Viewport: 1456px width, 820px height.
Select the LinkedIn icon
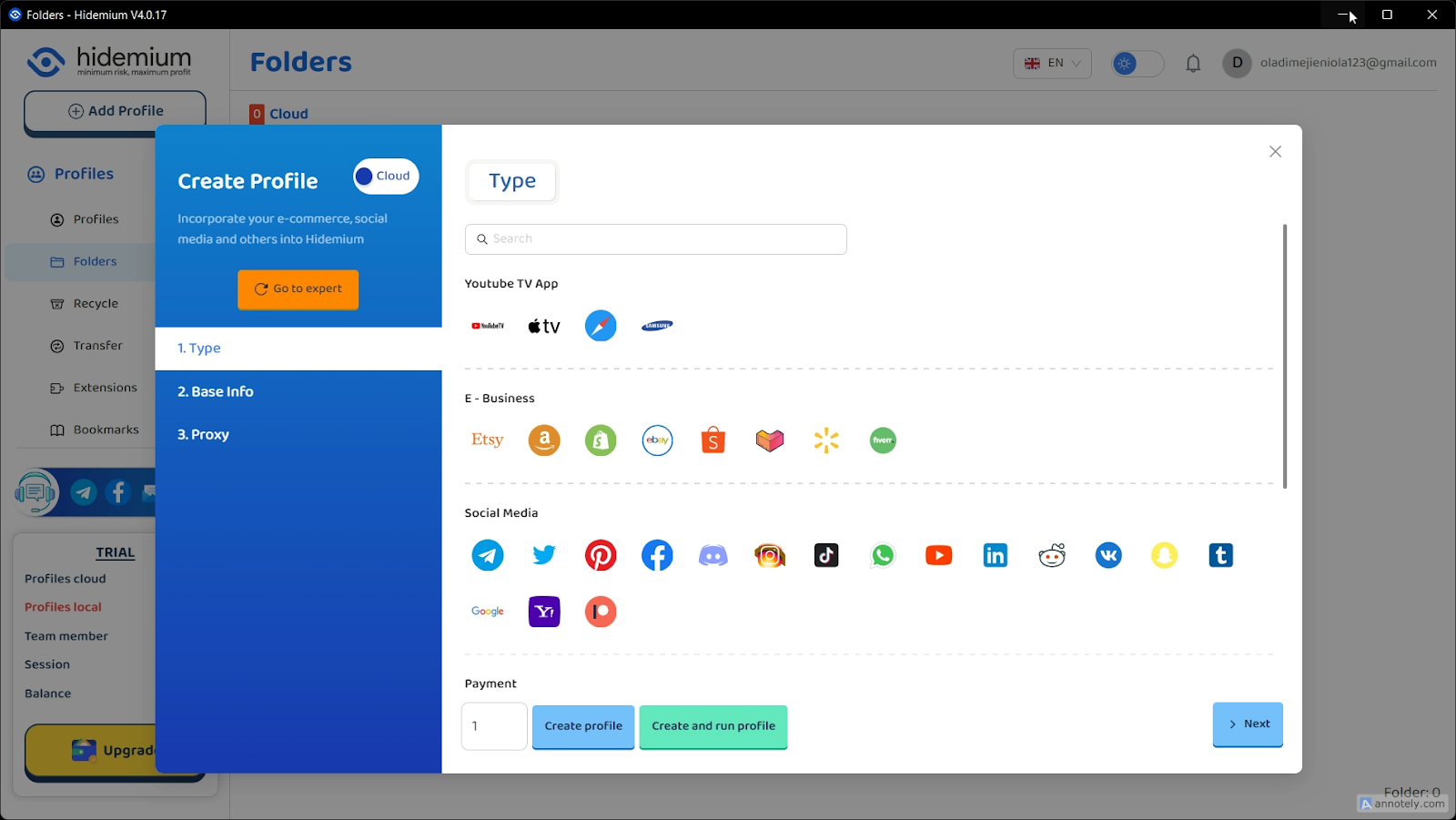coord(996,555)
